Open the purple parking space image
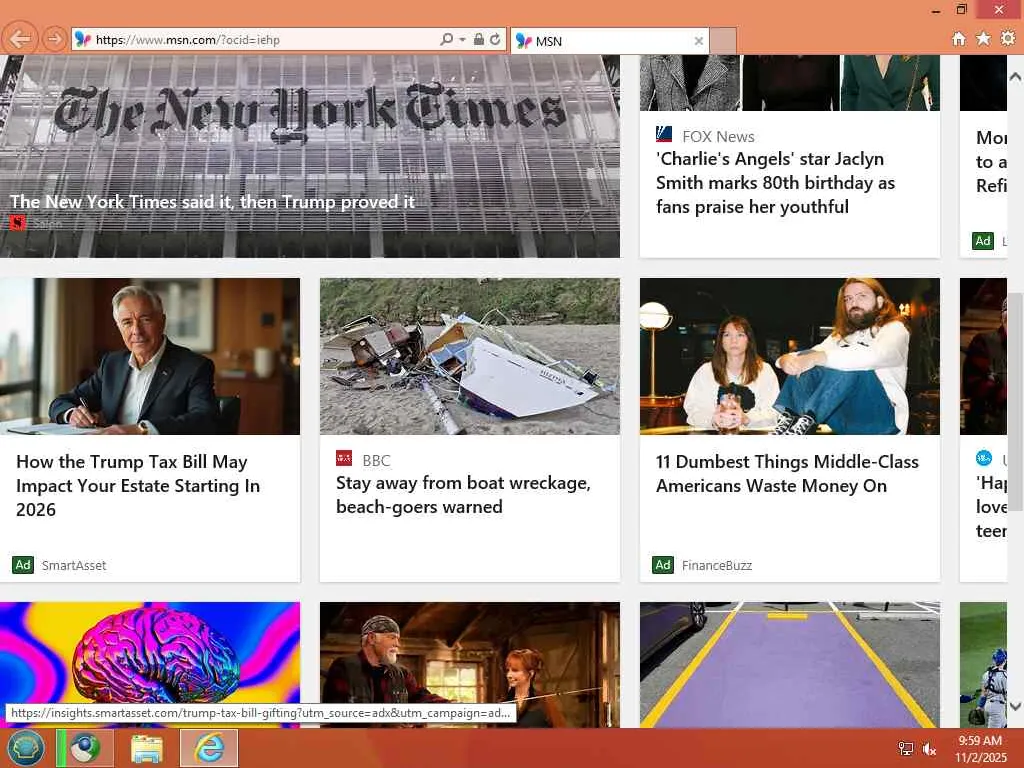Image resolution: width=1024 pixels, height=768 pixels. point(790,665)
